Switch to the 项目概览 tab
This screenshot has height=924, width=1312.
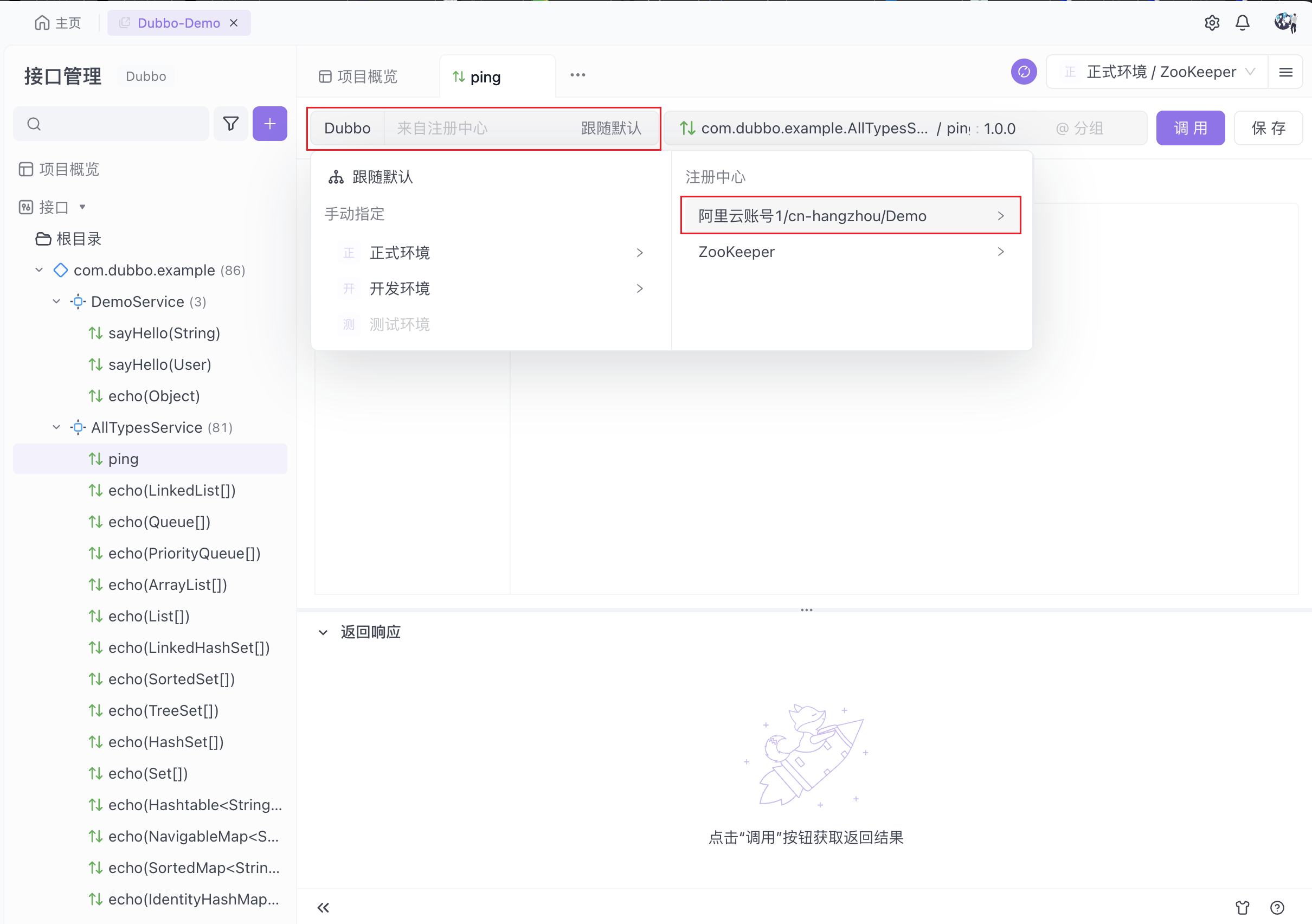pos(358,76)
